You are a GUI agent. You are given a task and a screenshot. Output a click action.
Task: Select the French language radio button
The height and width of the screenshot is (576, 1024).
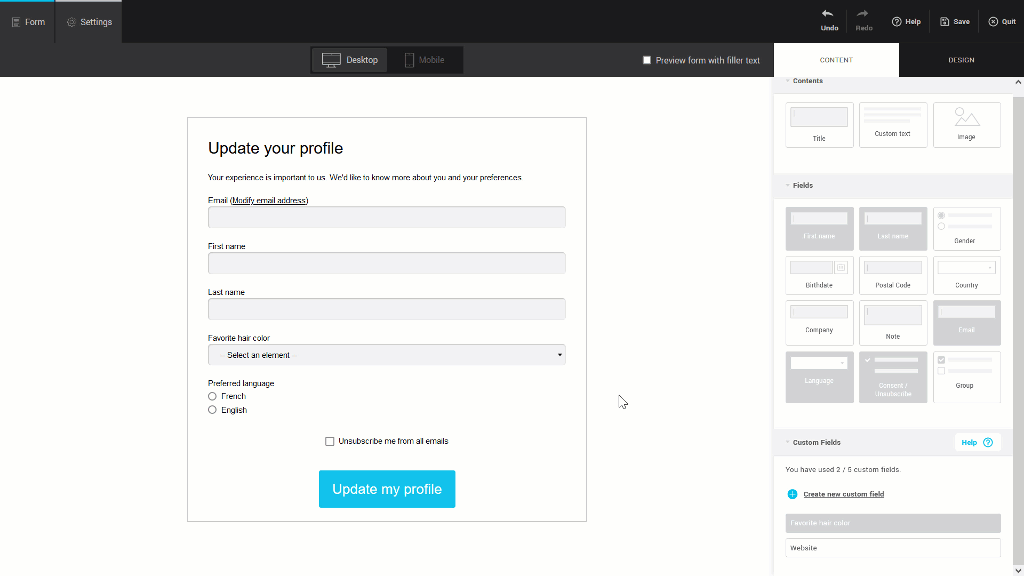(212, 396)
